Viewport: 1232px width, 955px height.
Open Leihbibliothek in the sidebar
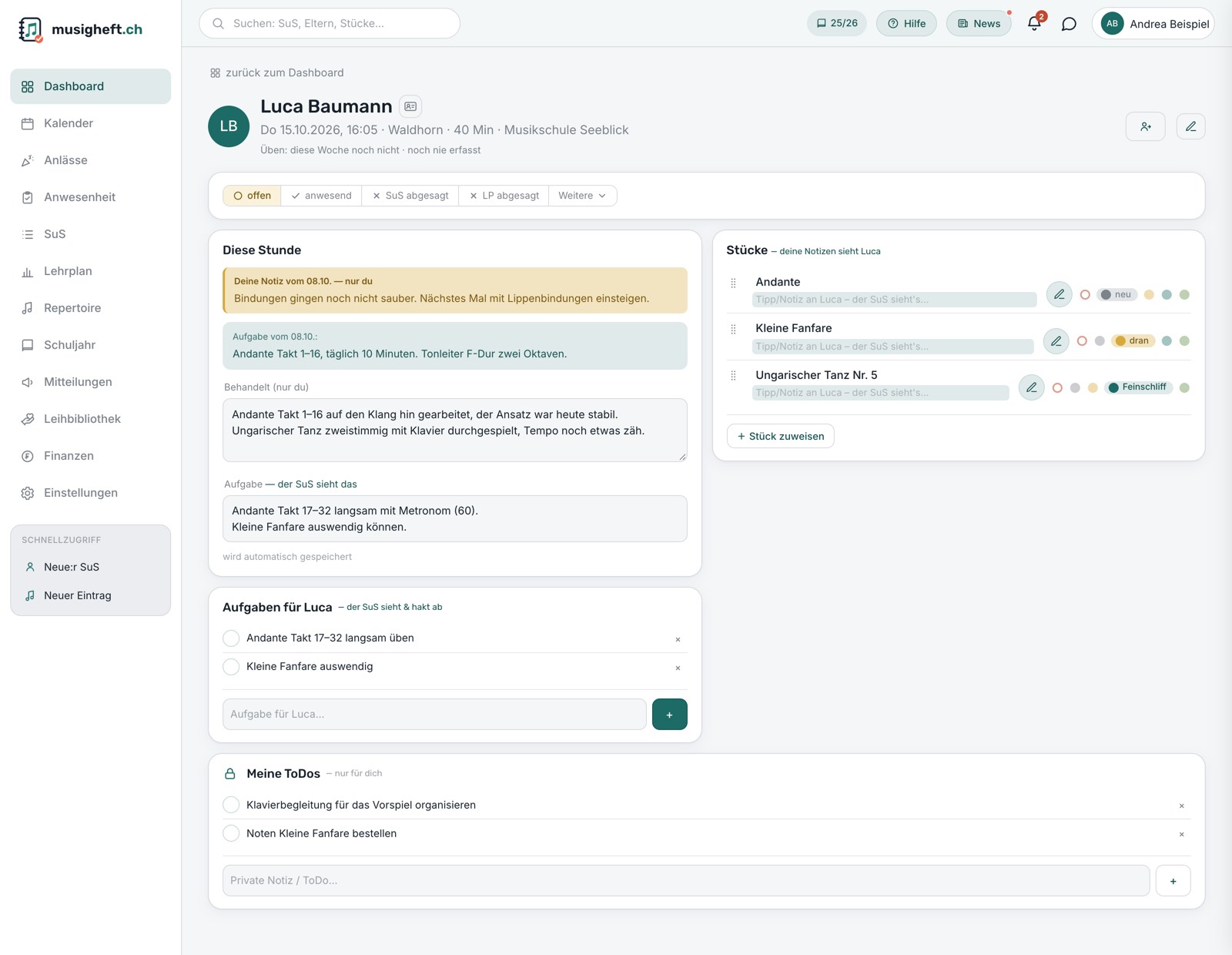click(90, 419)
